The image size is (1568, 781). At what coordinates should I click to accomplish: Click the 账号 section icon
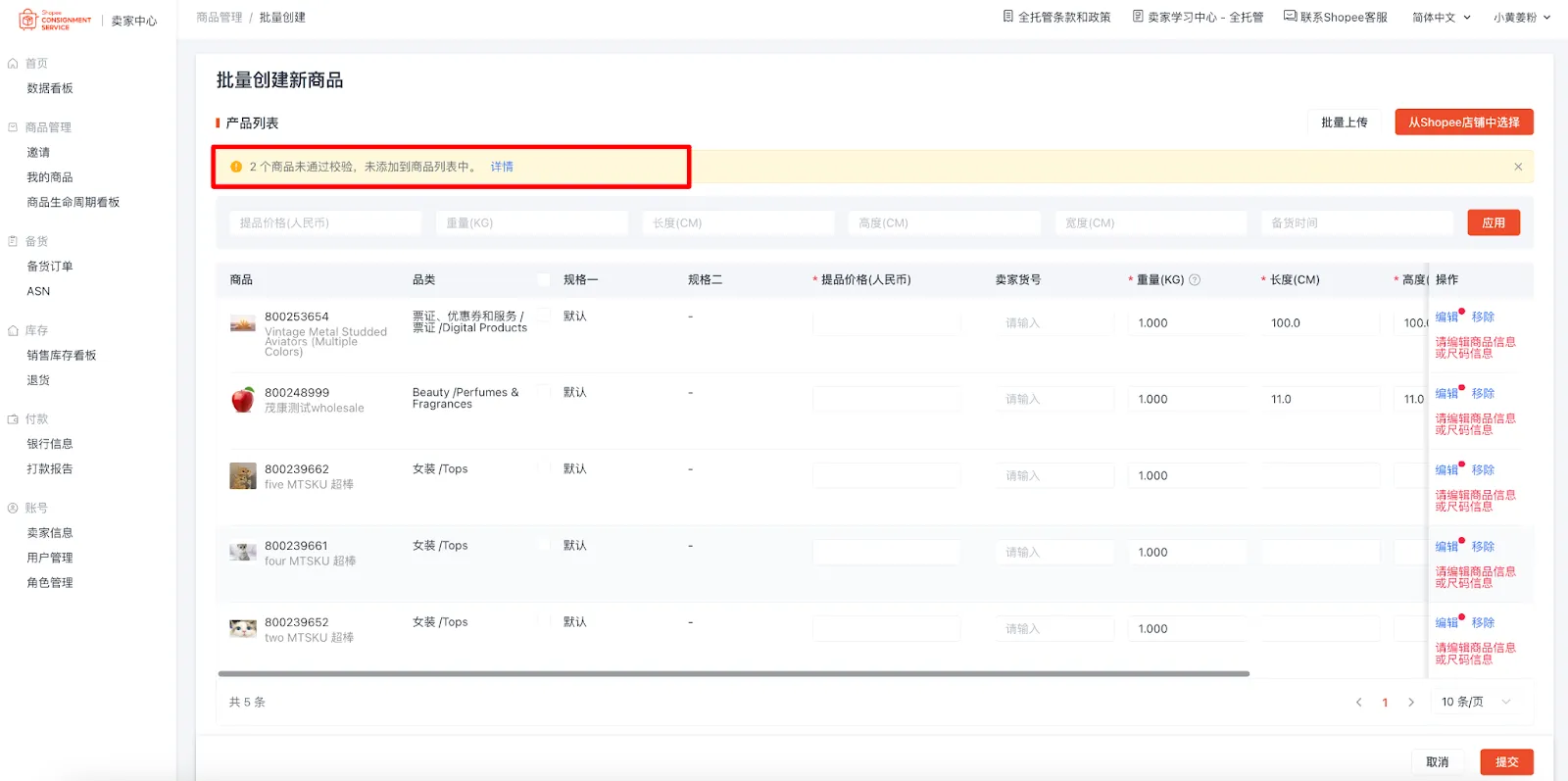pyautogui.click(x=13, y=509)
